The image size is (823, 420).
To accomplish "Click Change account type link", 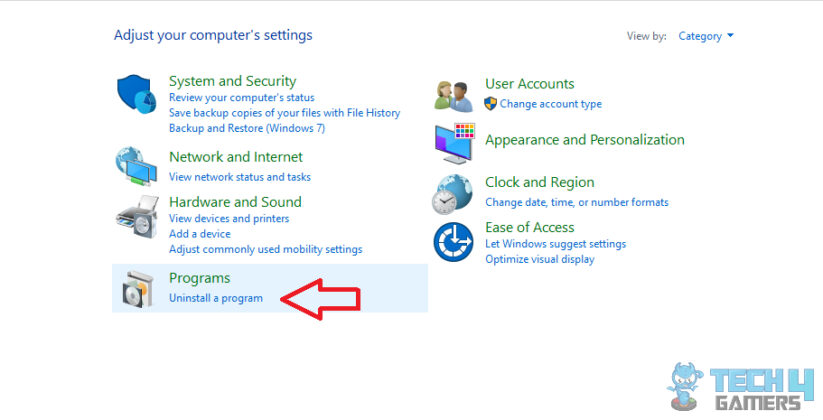I will coord(550,104).
